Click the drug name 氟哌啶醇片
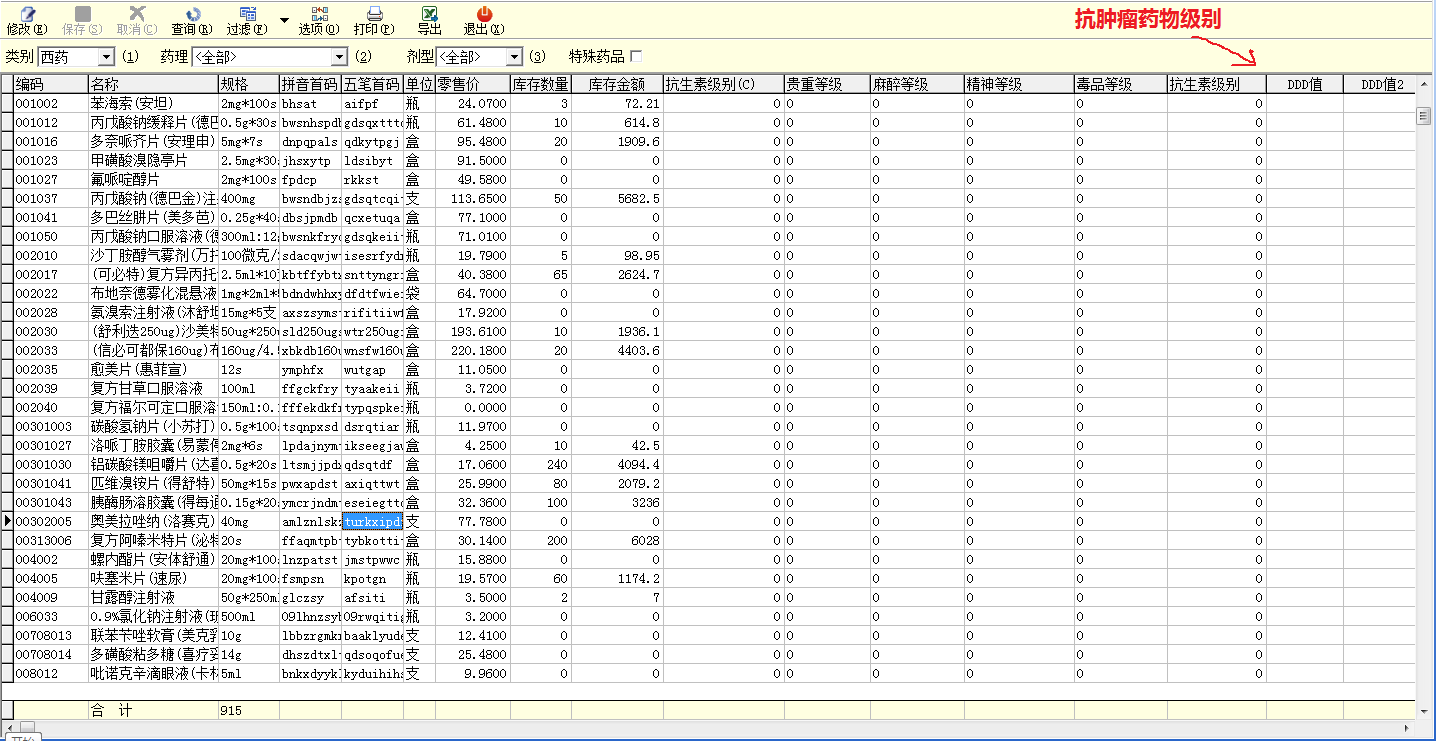 click(153, 180)
